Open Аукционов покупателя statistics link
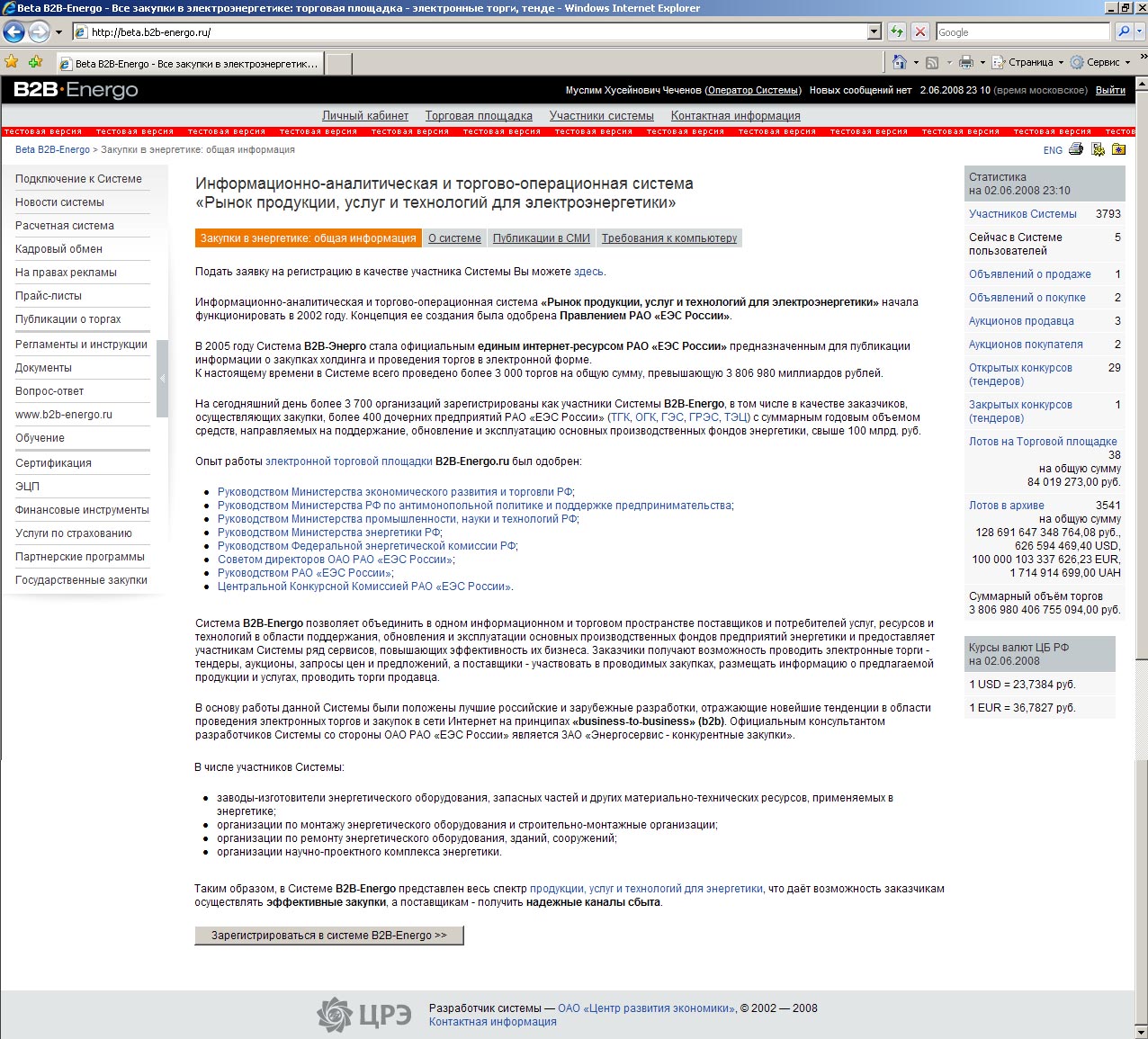The height and width of the screenshot is (1039, 1148). [x=1026, y=345]
